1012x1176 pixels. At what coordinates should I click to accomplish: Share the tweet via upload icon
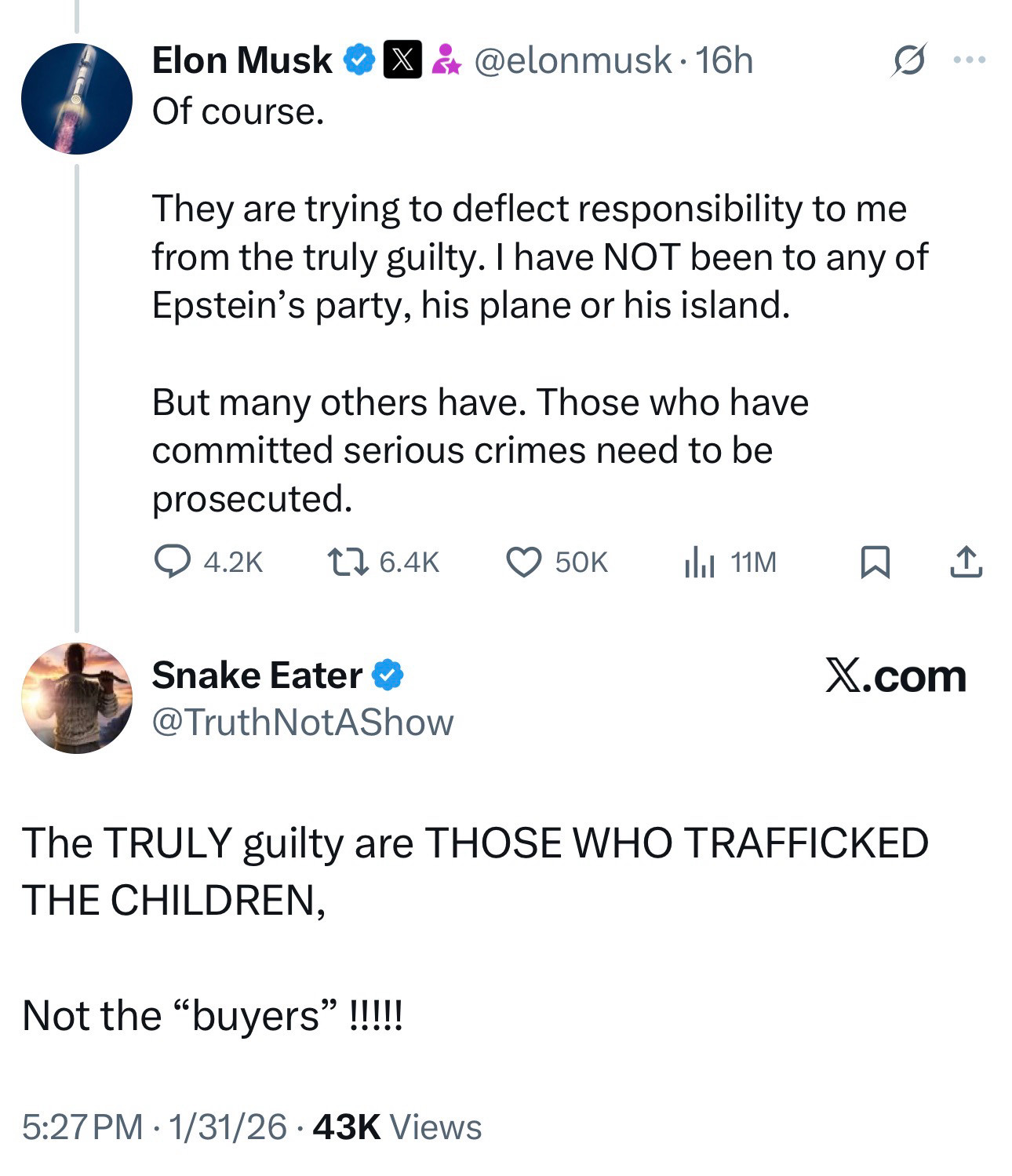[966, 562]
